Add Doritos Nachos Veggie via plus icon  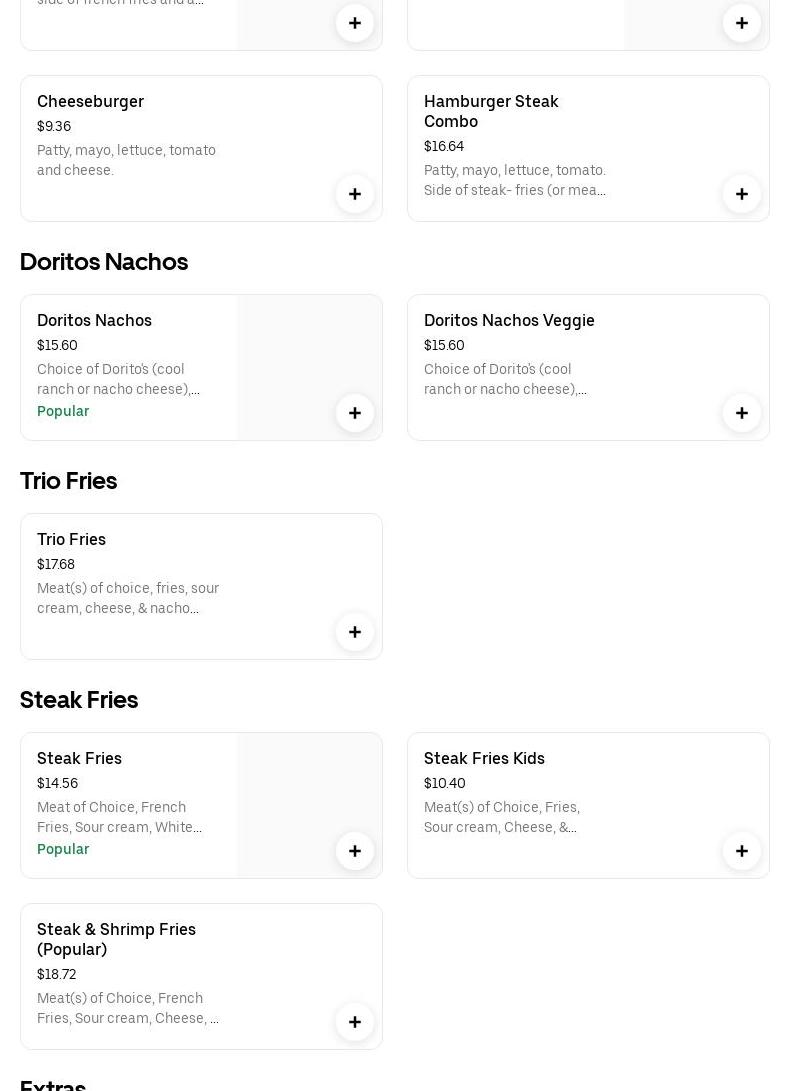[742, 413]
